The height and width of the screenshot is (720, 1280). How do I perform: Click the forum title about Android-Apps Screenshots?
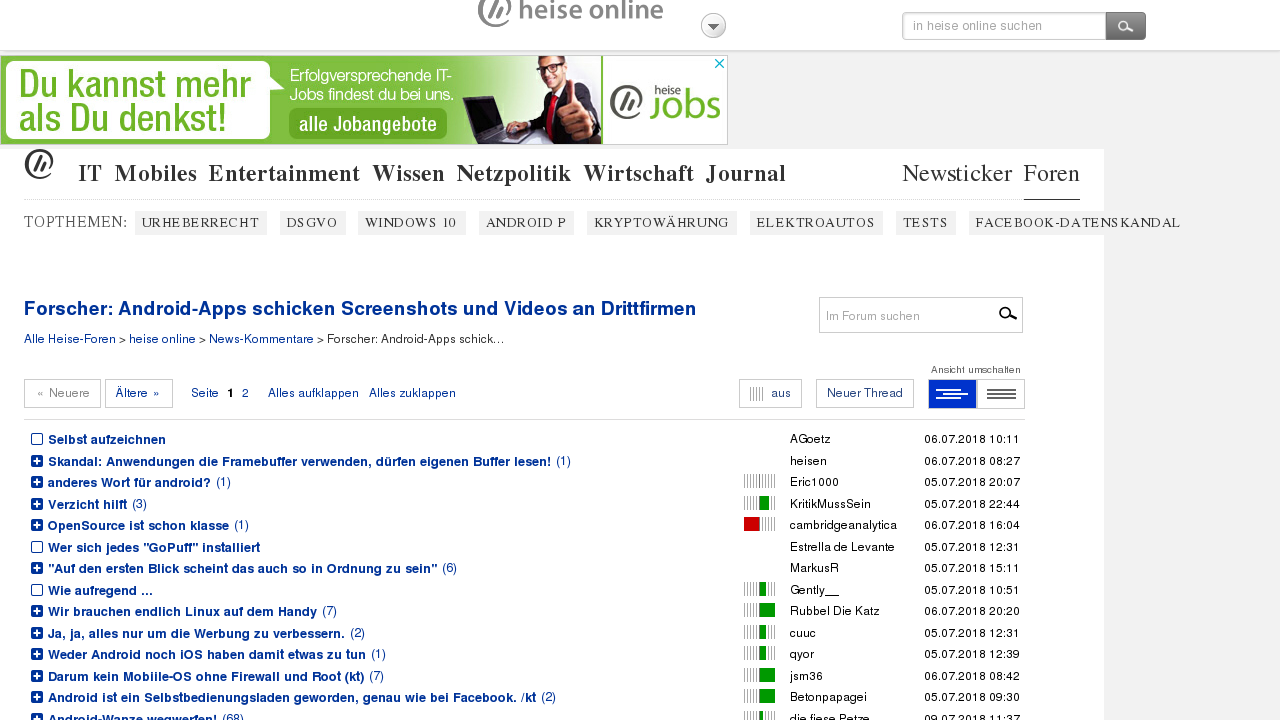pyautogui.click(x=360, y=309)
